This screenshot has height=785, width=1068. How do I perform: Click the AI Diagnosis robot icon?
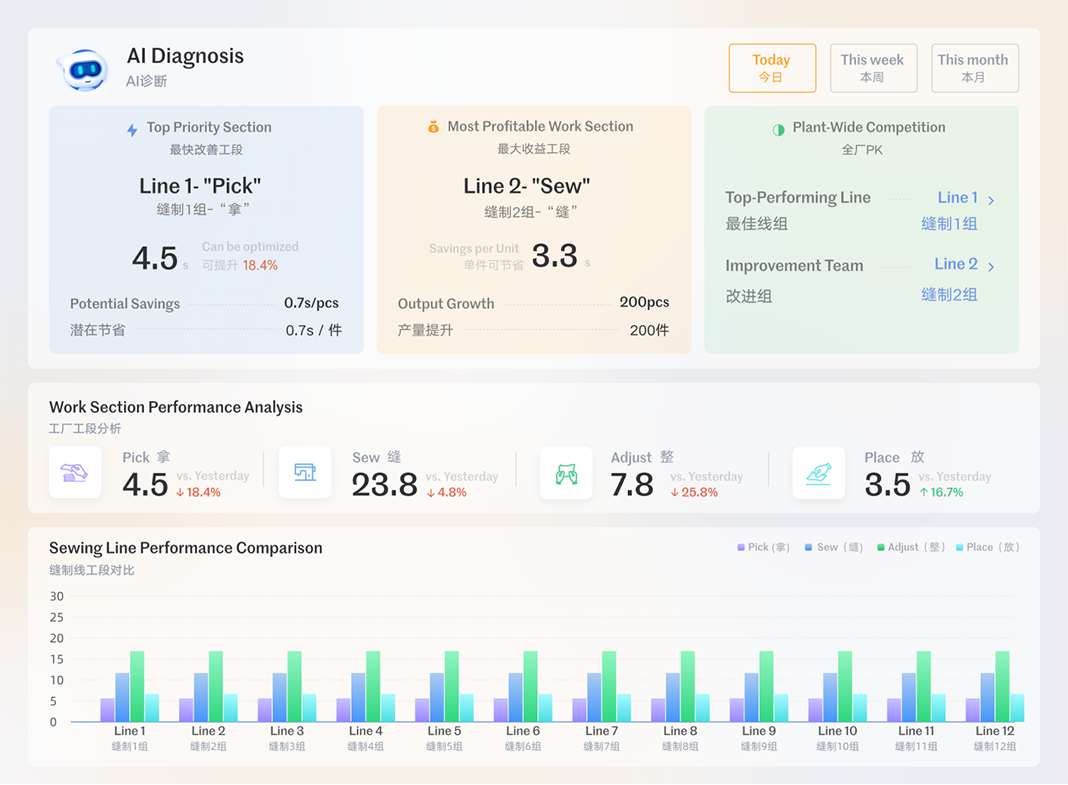(84, 69)
